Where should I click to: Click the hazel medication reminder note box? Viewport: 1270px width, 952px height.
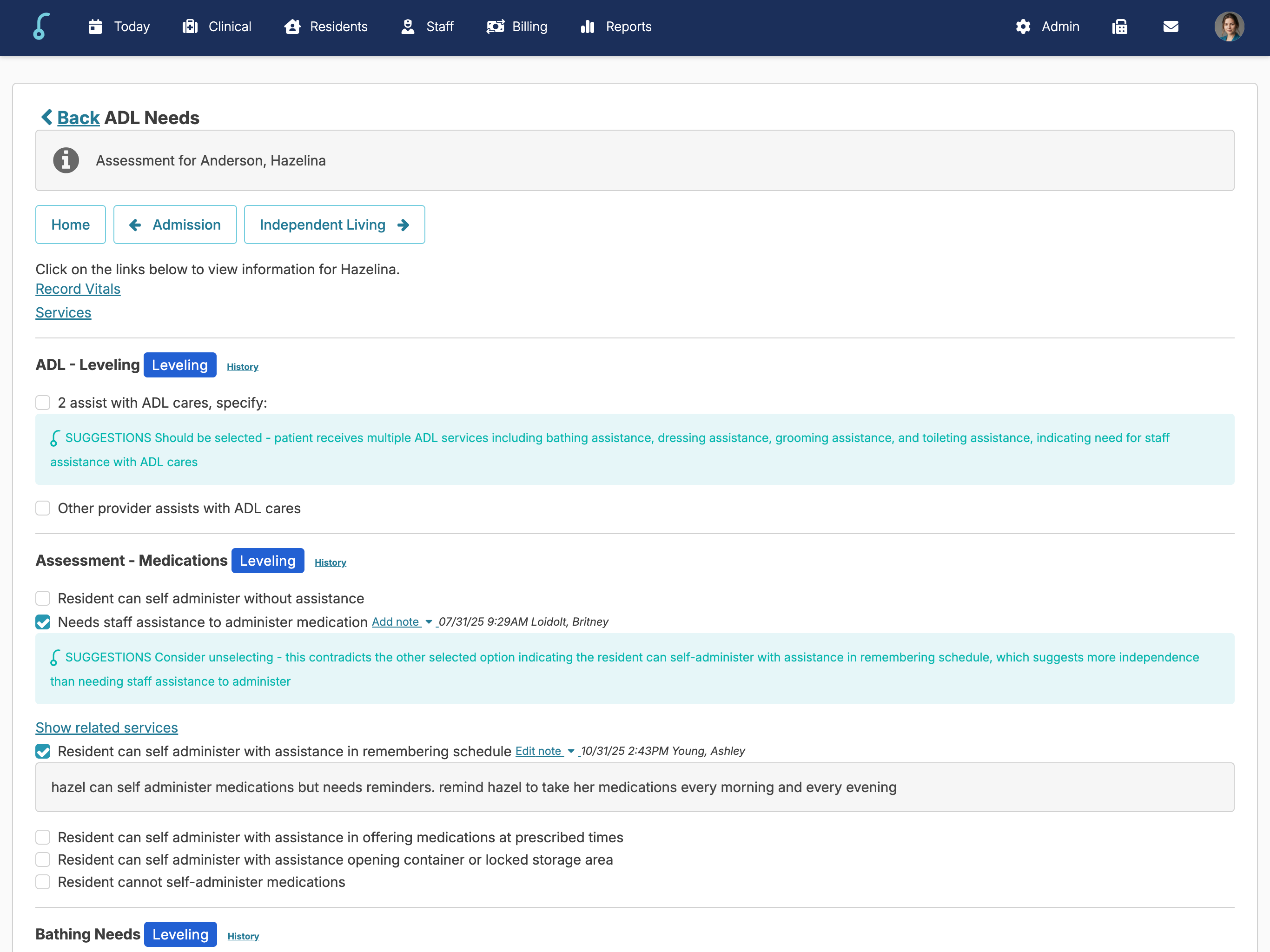point(635,787)
